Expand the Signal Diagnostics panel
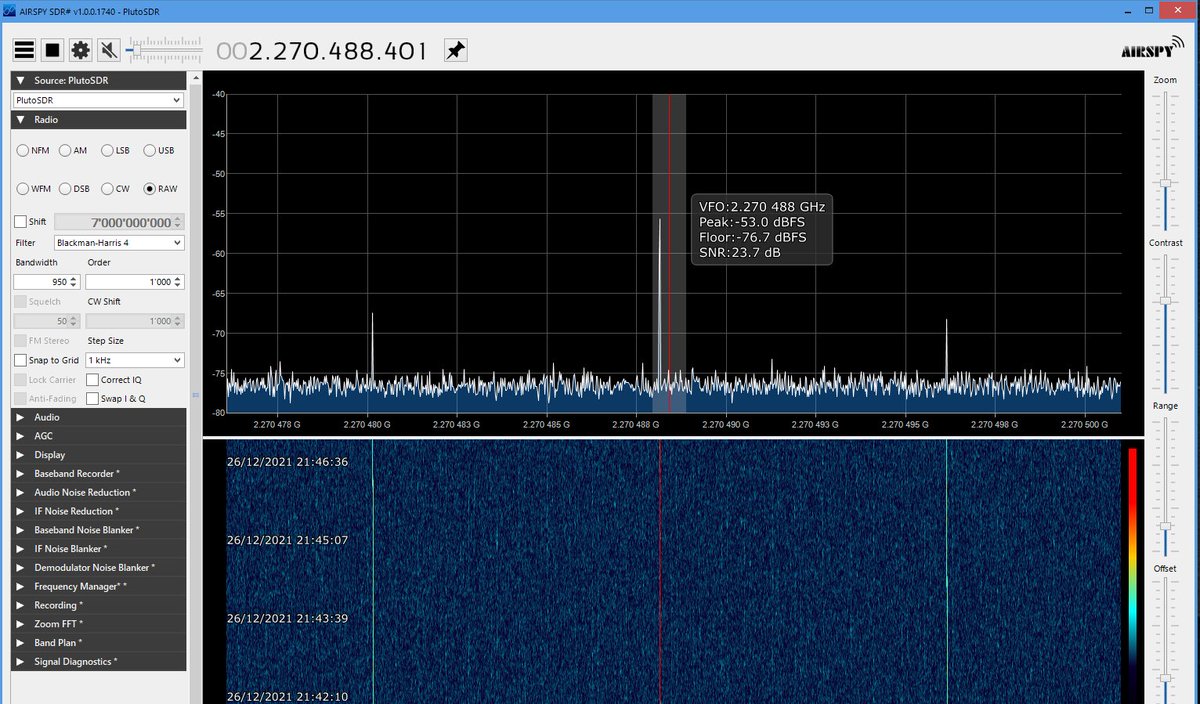This screenshot has width=1200, height=704. 98,662
